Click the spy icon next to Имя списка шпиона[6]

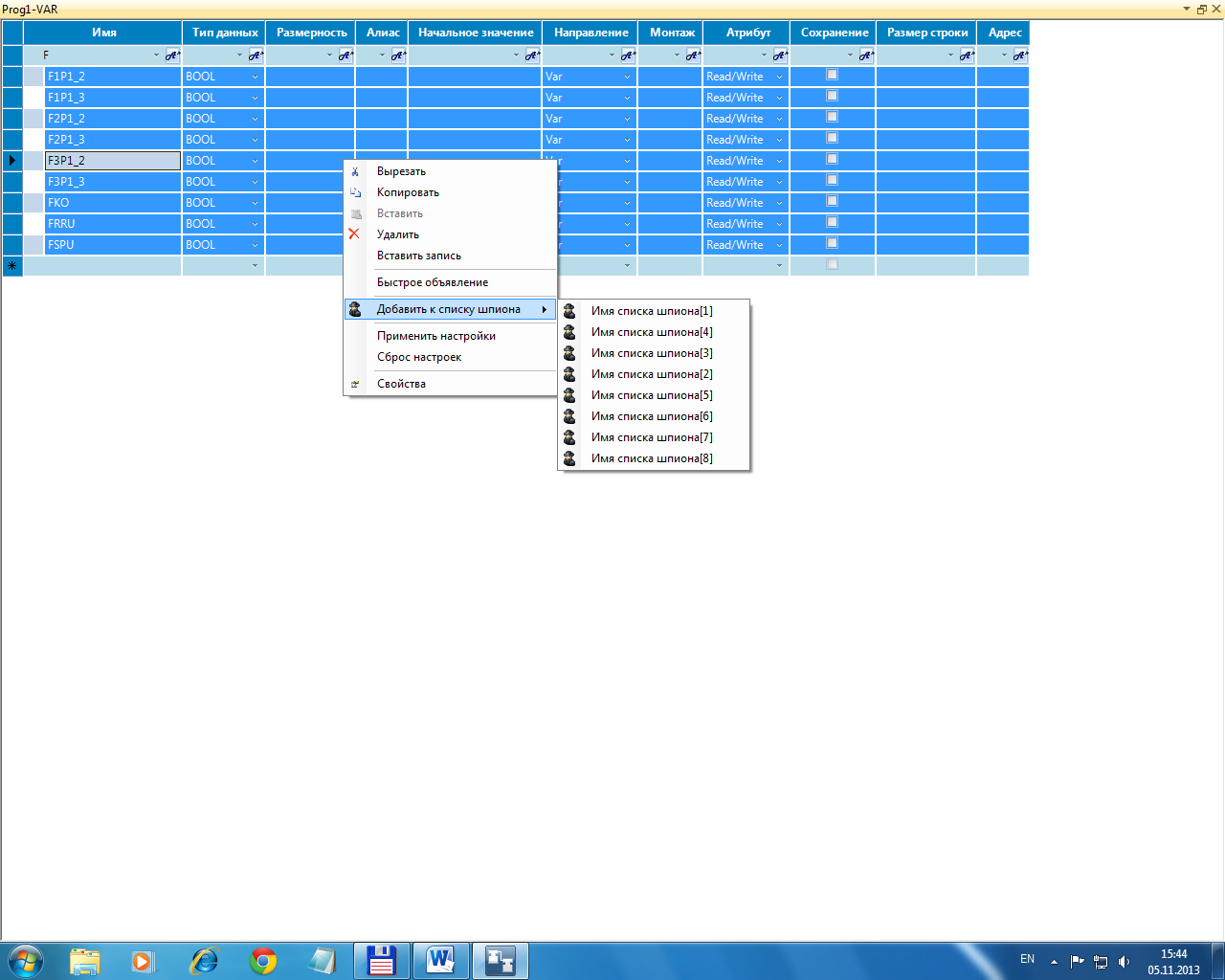[x=569, y=415]
